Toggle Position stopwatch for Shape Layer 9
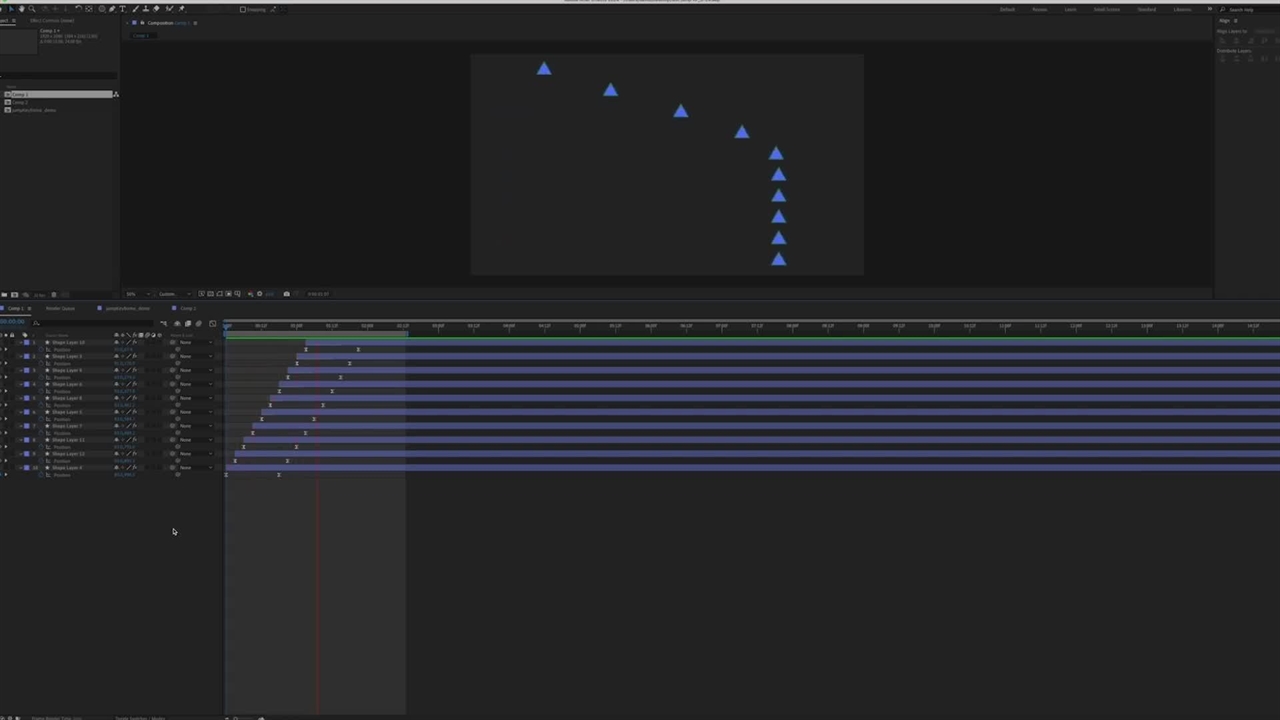Screen dimensions: 1280x720 (x=41, y=377)
